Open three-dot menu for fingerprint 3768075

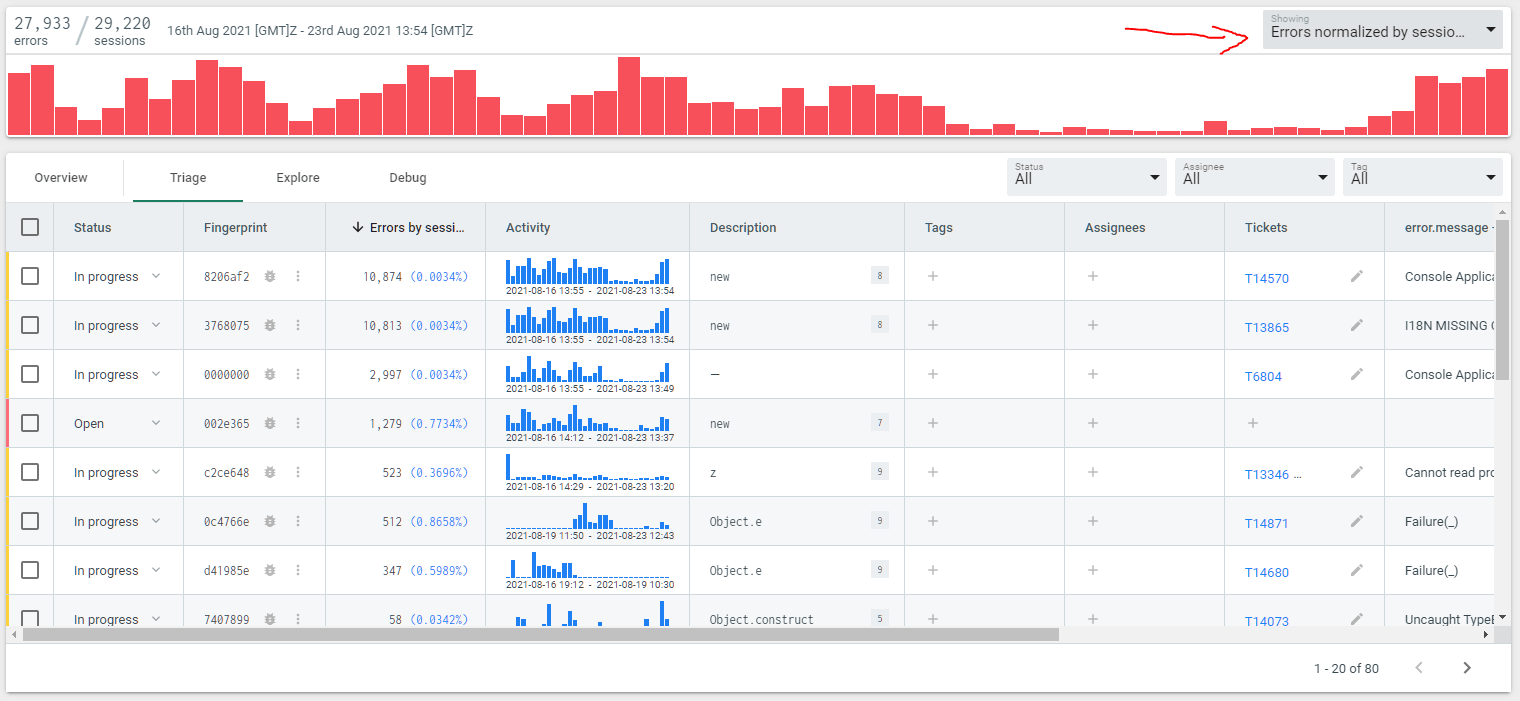coord(297,326)
